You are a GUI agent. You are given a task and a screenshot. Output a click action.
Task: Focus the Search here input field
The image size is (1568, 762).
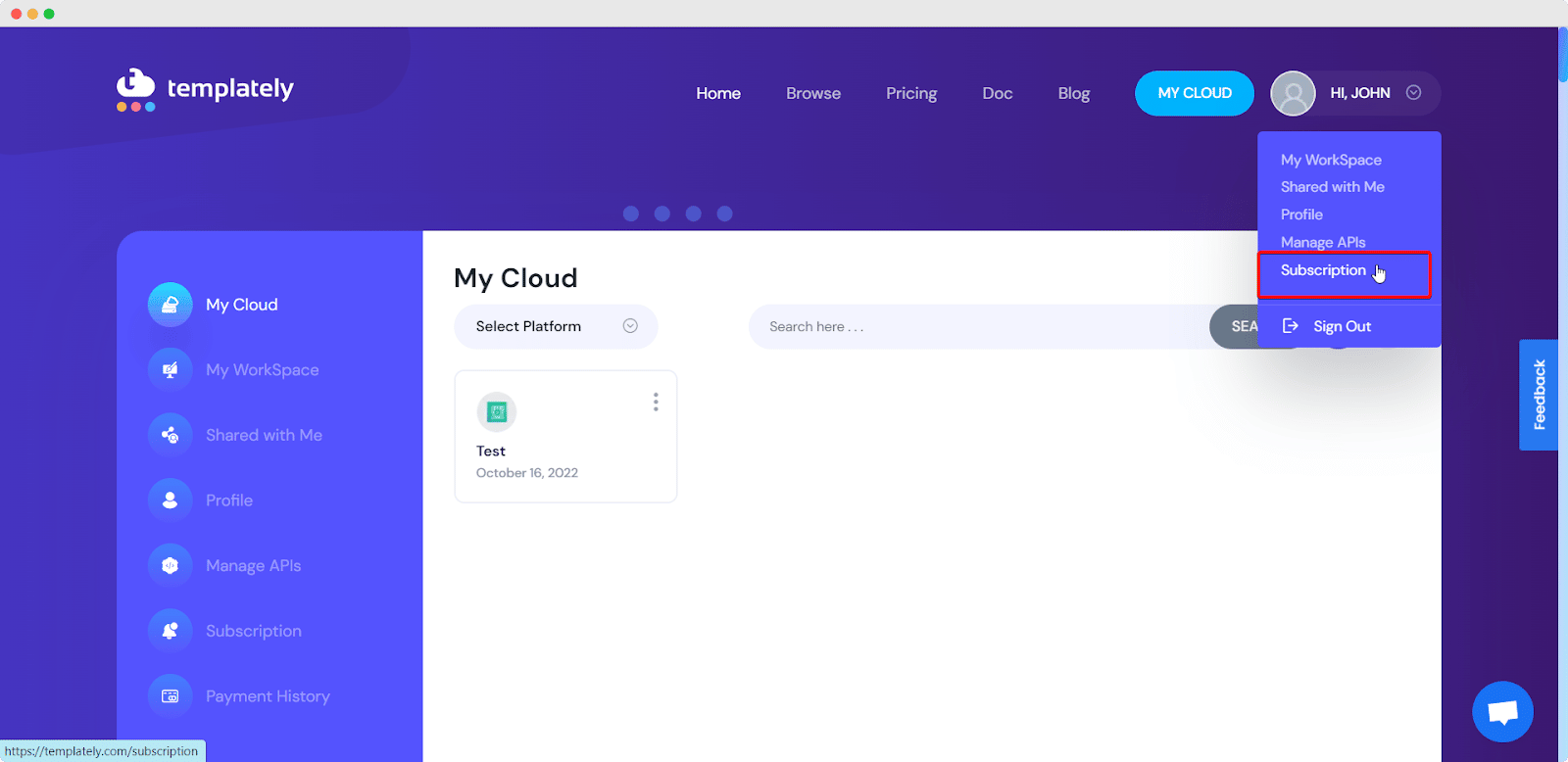[x=980, y=326]
